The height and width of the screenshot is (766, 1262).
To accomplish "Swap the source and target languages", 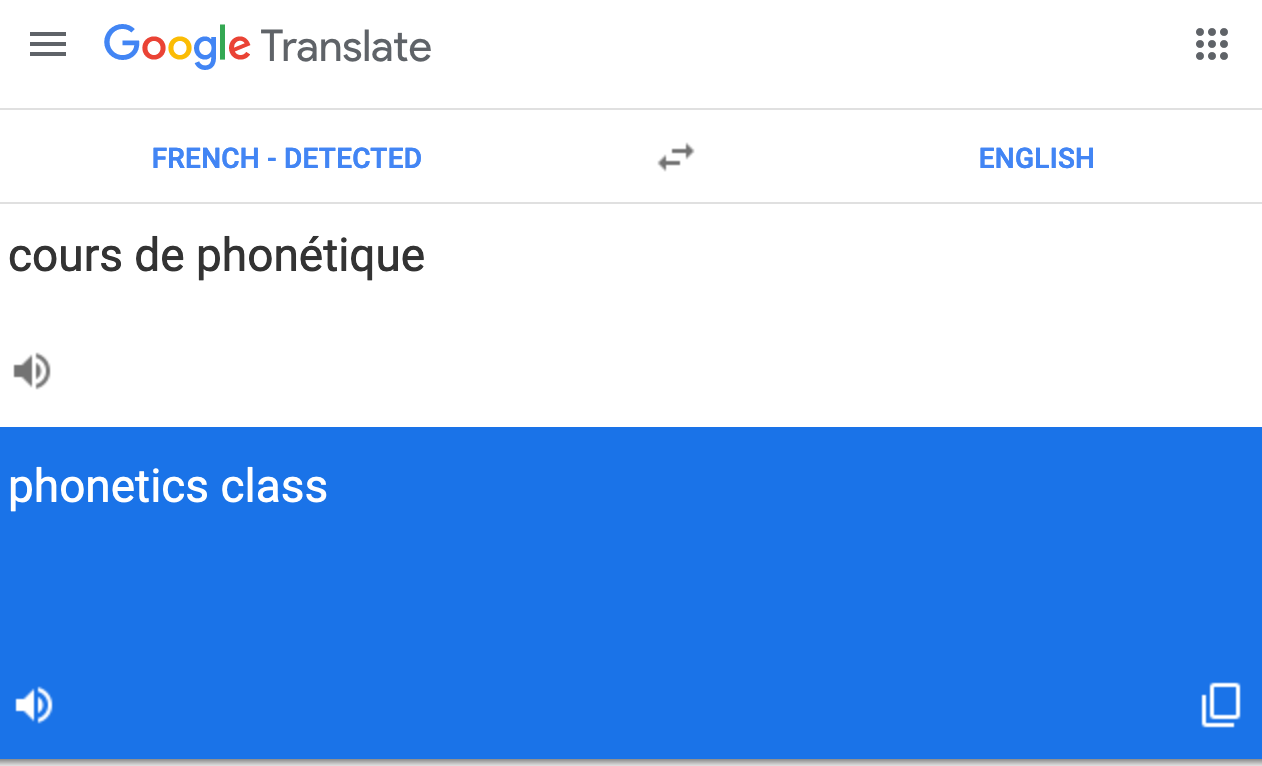I will click(676, 158).
